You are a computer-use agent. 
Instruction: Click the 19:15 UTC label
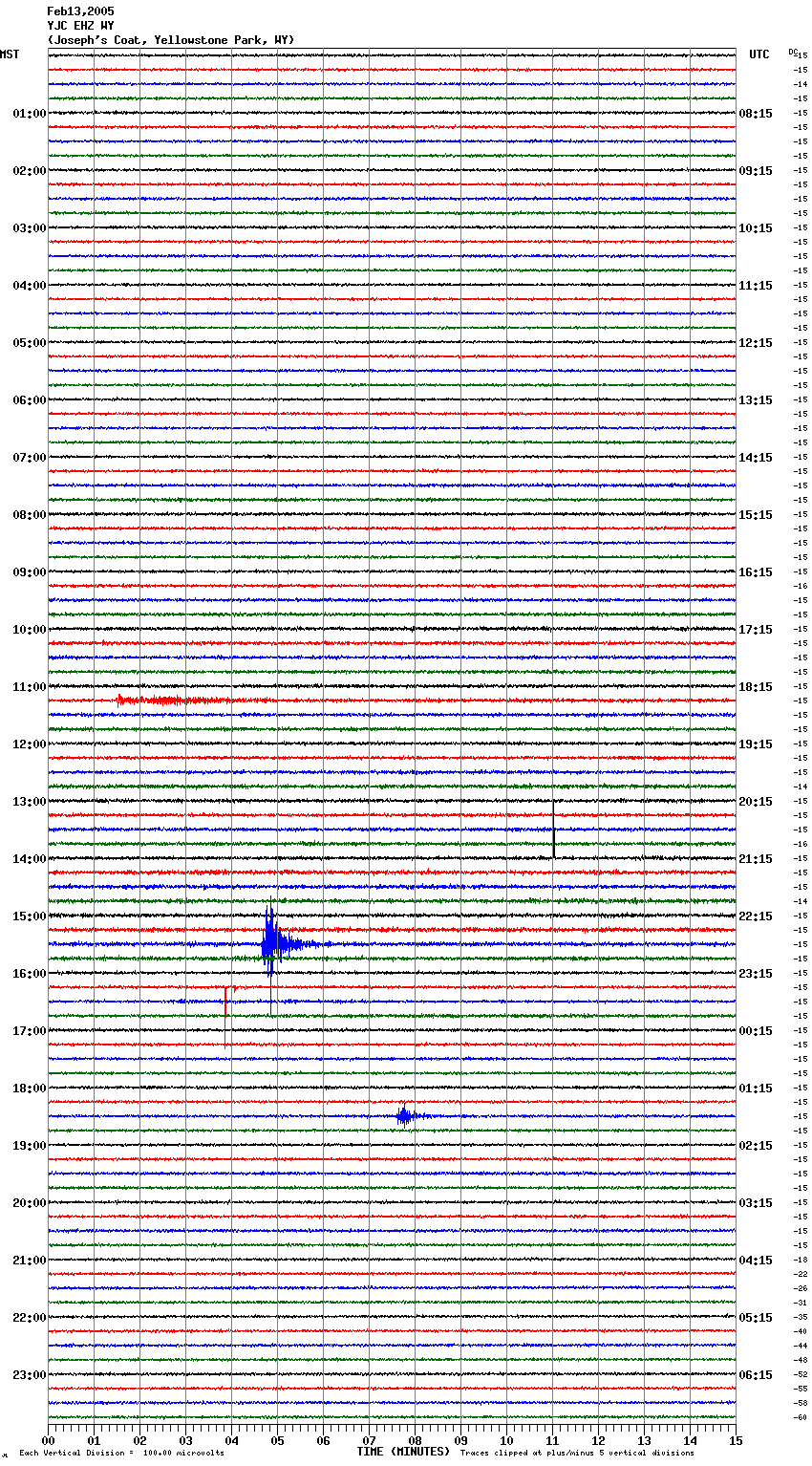(x=756, y=744)
